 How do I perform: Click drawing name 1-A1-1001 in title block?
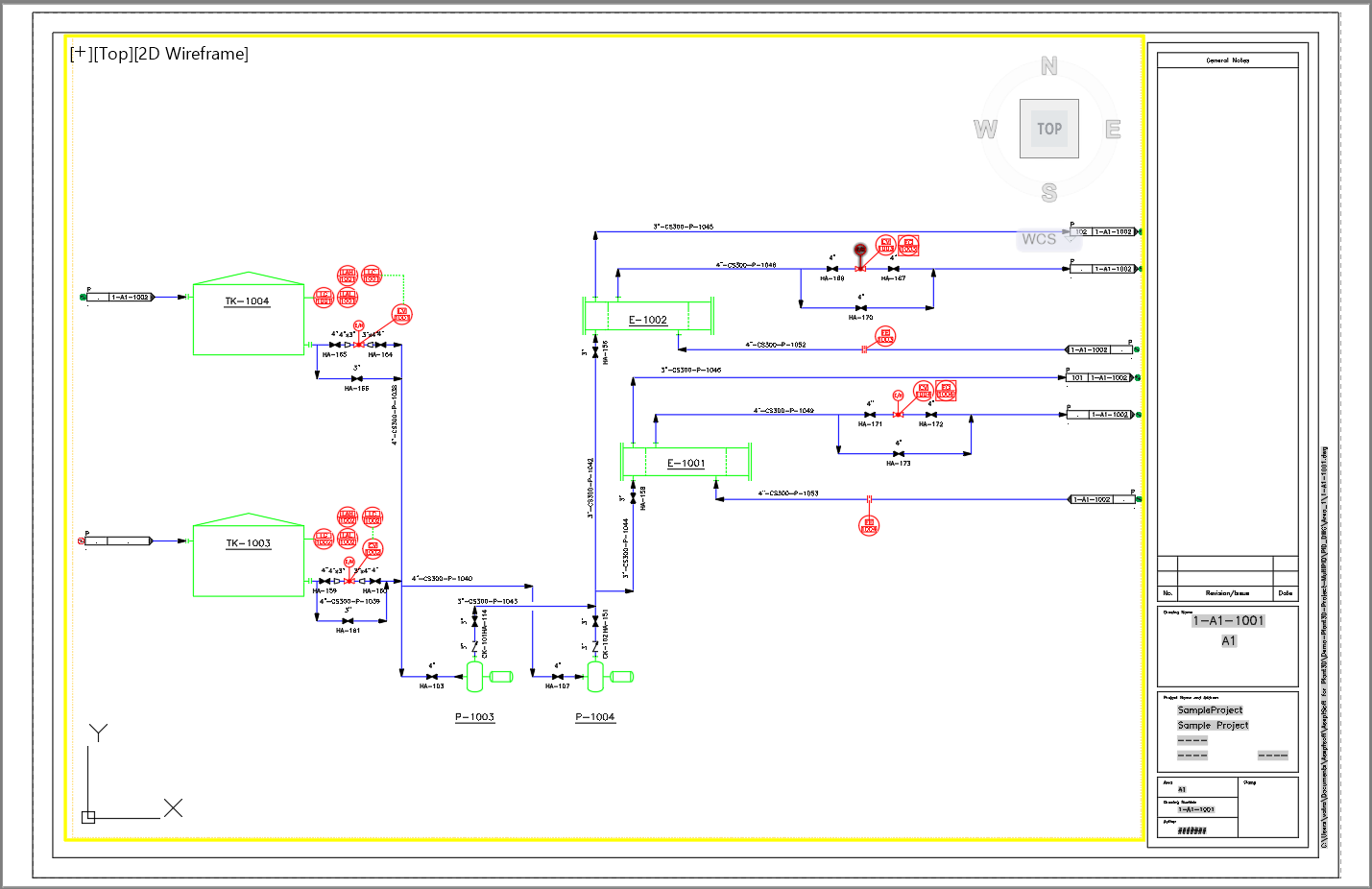(x=1228, y=621)
